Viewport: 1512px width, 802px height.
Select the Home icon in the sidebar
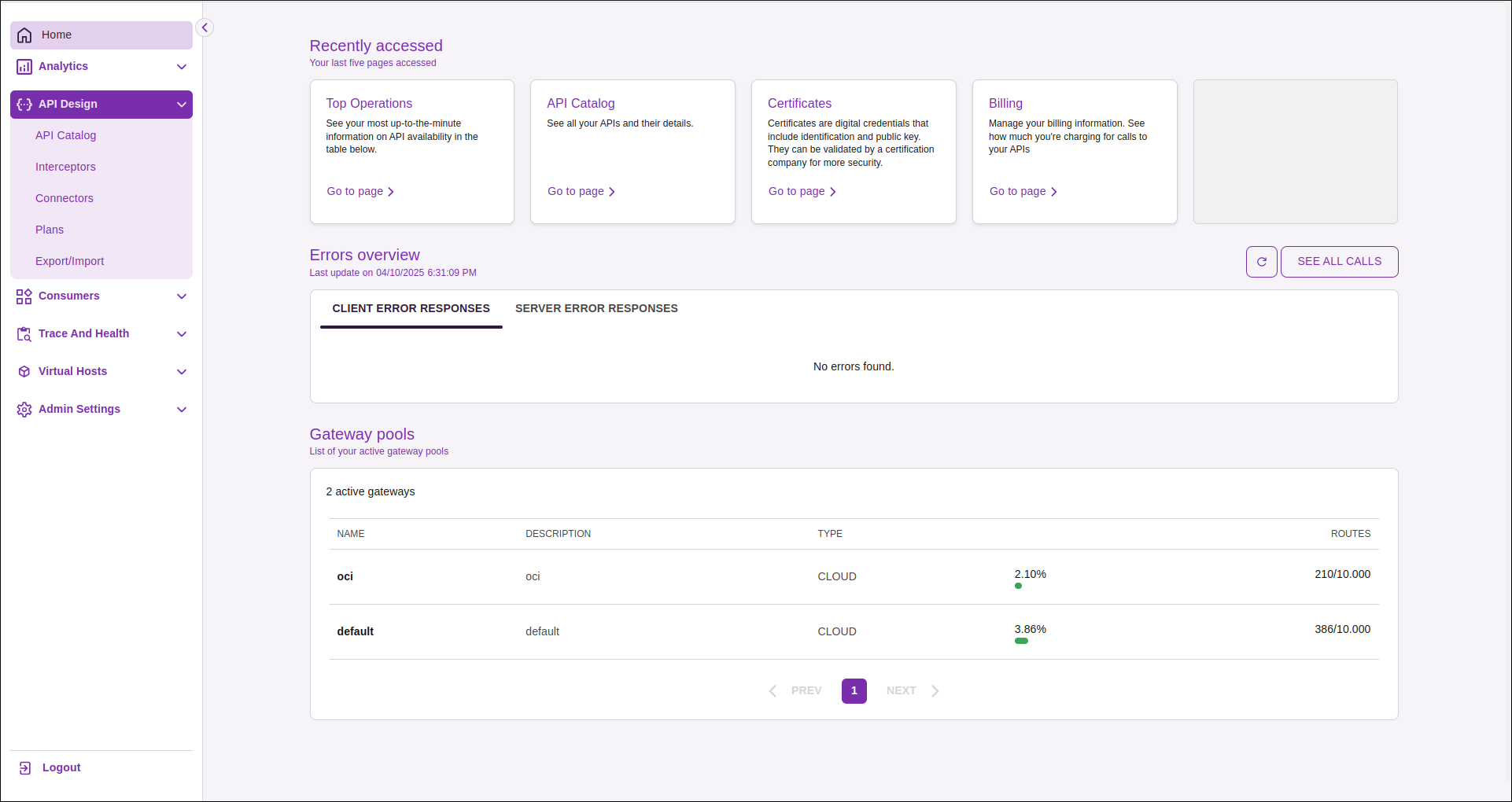24,35
